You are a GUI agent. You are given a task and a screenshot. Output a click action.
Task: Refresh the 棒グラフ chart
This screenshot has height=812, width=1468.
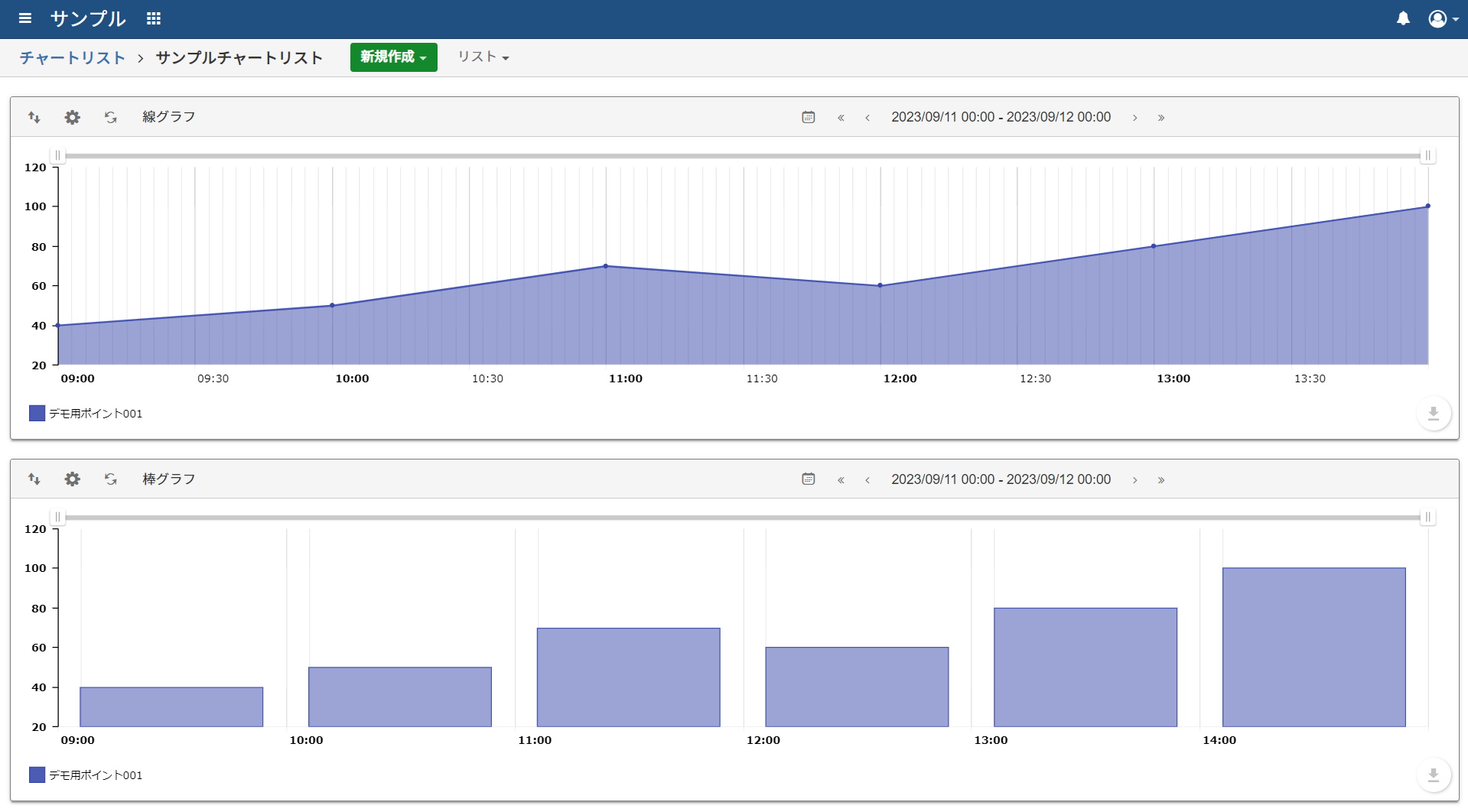pyautogui.click(x=111, y=479)
